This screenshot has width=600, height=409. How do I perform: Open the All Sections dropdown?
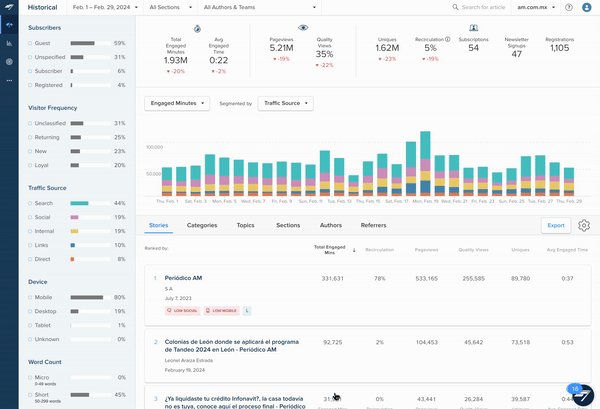tap(171, 7)
